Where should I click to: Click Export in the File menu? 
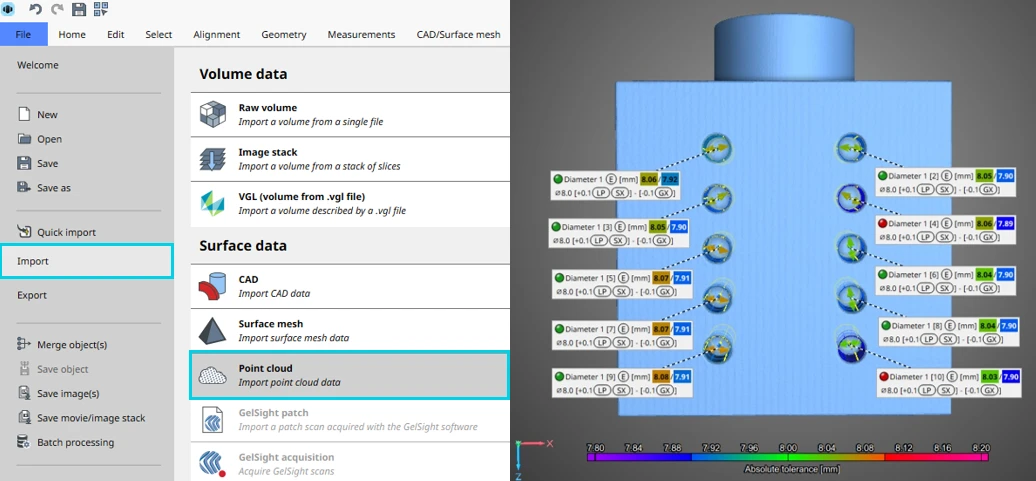tap(32, 295)
